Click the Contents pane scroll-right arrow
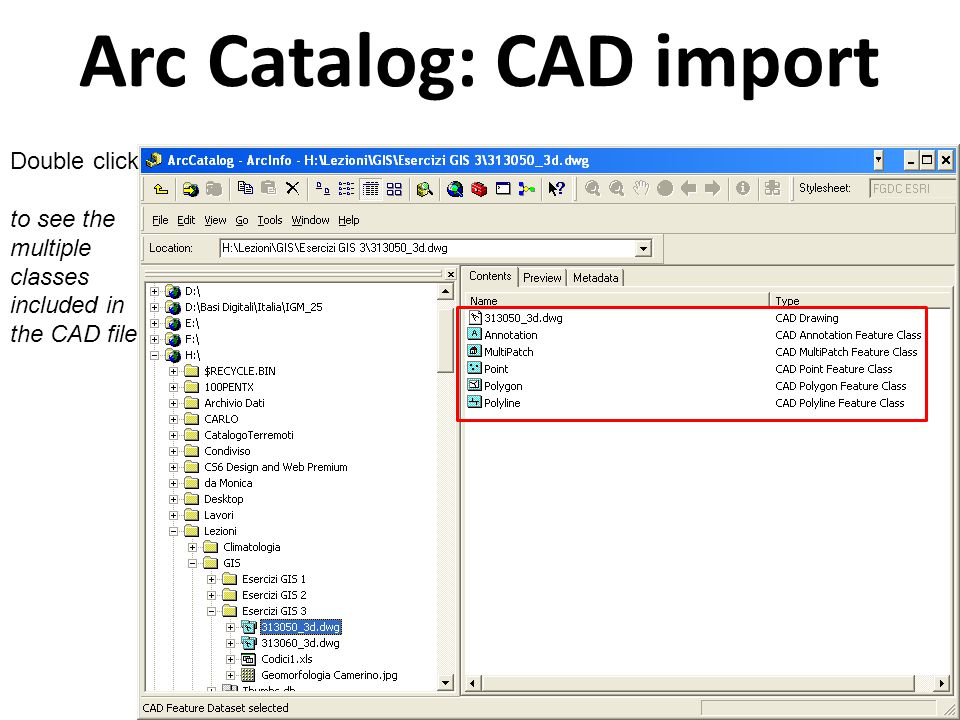 click(942, 683)
